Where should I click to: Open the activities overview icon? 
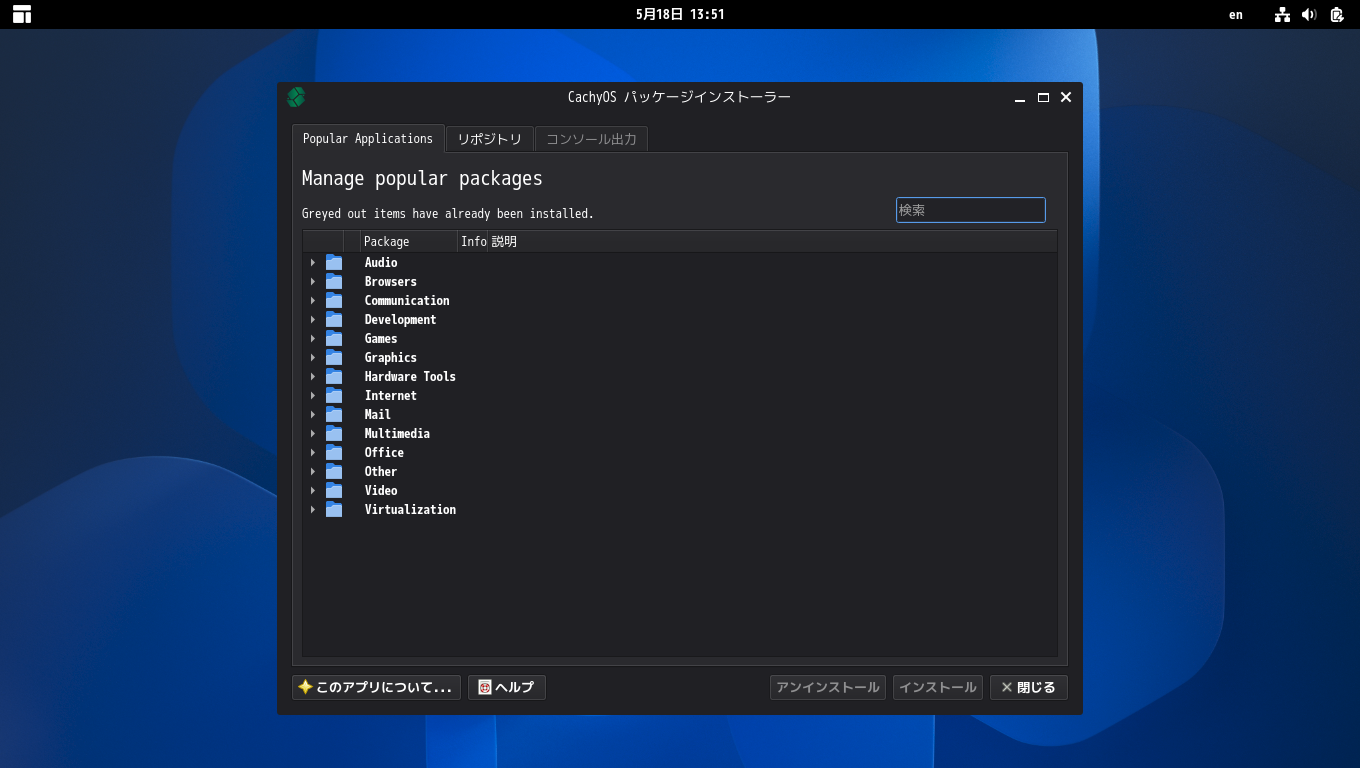coord(22,14)
